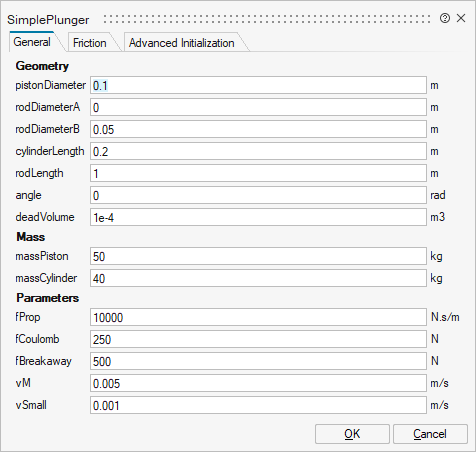This screenshot has height=452, width=476.
Task: Open the help icon in title bar
Action: click(x=445, y=18)
